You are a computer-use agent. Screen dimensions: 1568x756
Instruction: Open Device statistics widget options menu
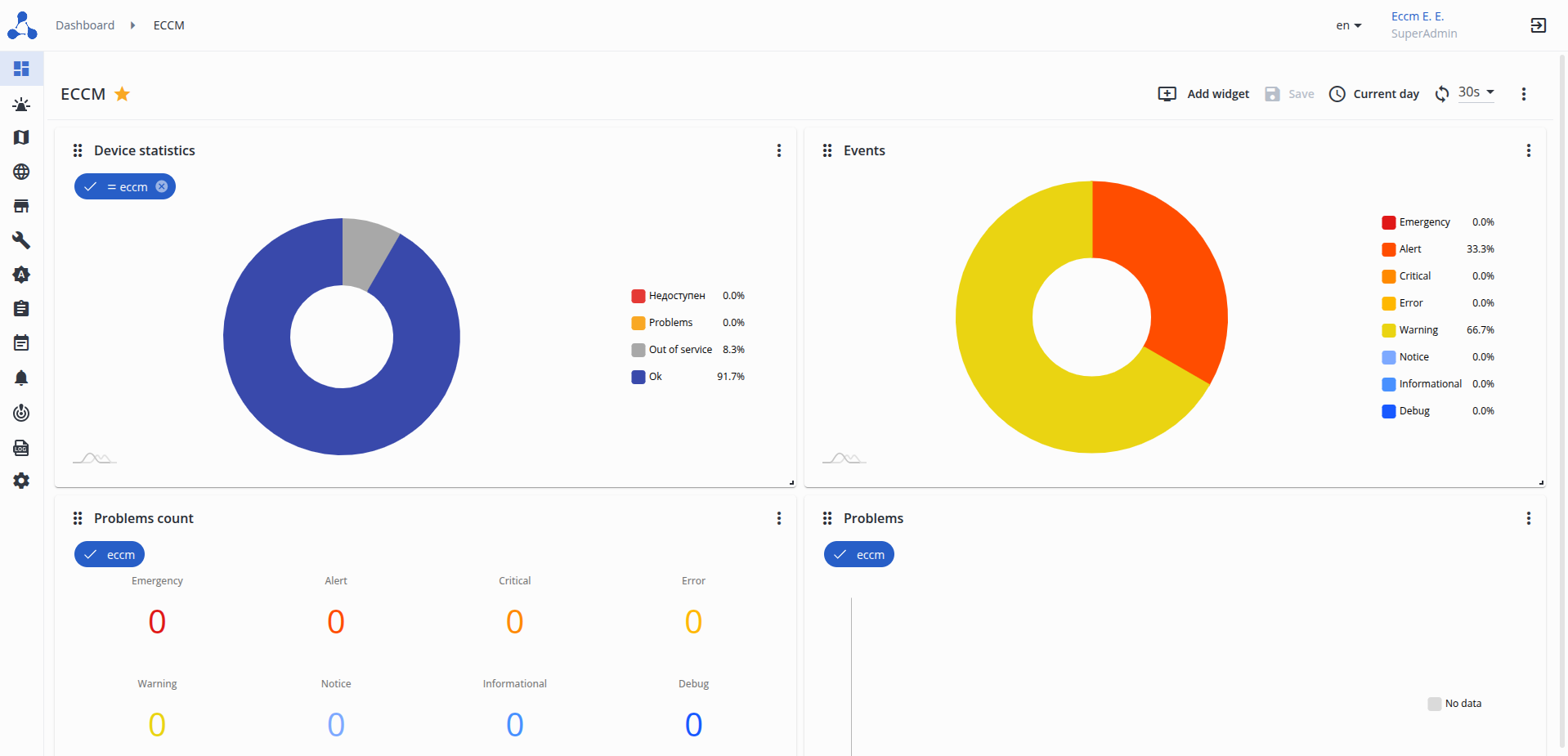tap(778, 150)
